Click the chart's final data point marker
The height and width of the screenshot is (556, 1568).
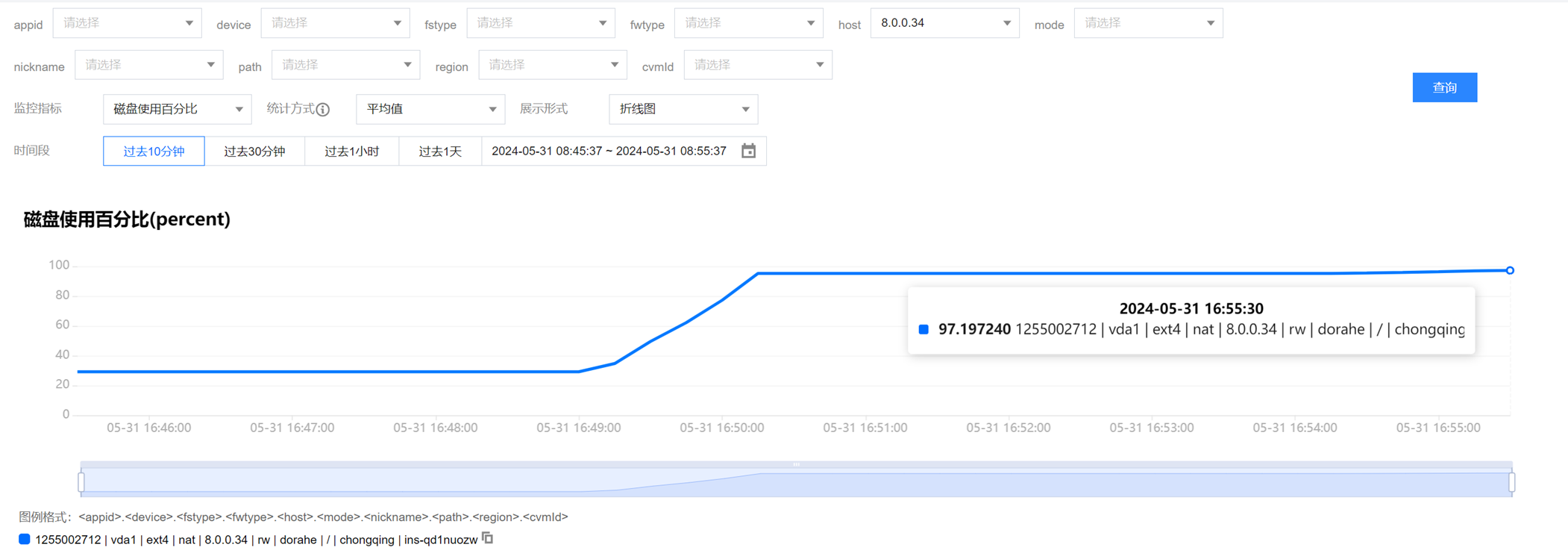pos(1509,270)
